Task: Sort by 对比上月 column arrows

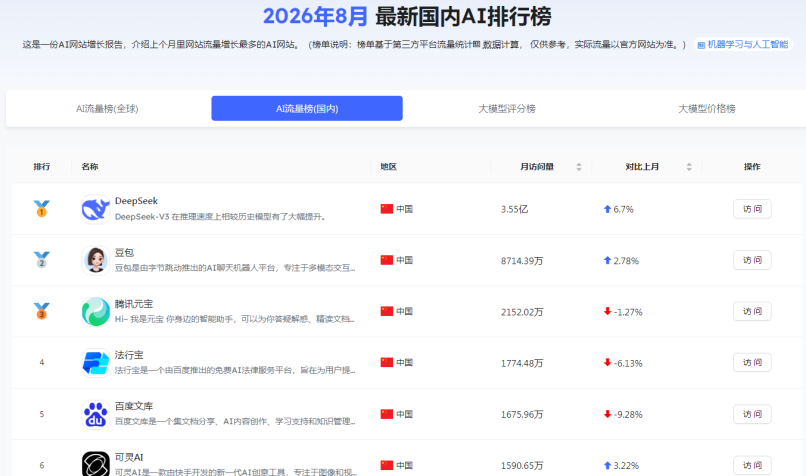Action: [689, 167]
